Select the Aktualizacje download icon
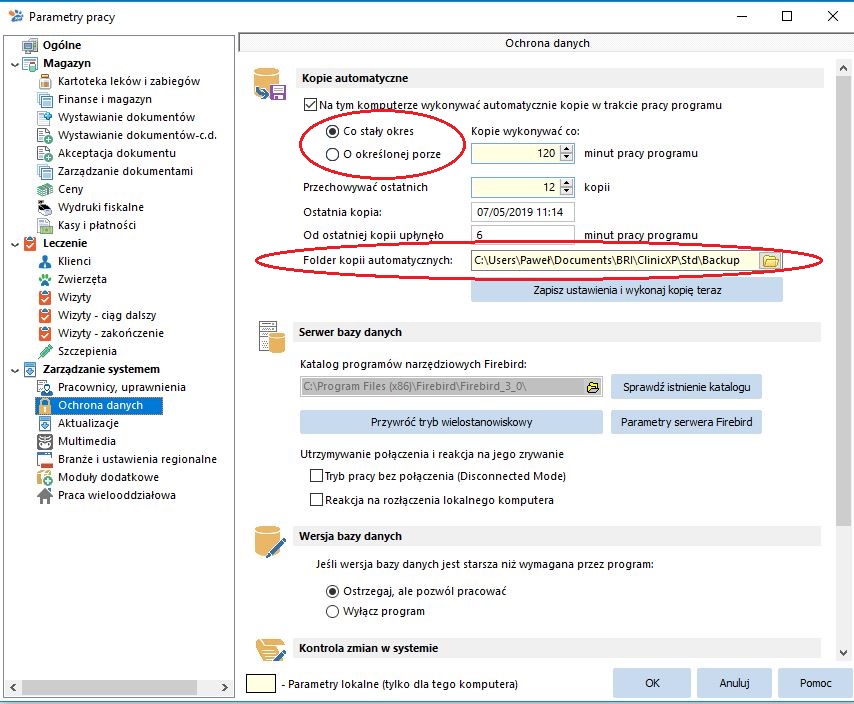Viewport: 854px width, 704px height. [45, 424]
